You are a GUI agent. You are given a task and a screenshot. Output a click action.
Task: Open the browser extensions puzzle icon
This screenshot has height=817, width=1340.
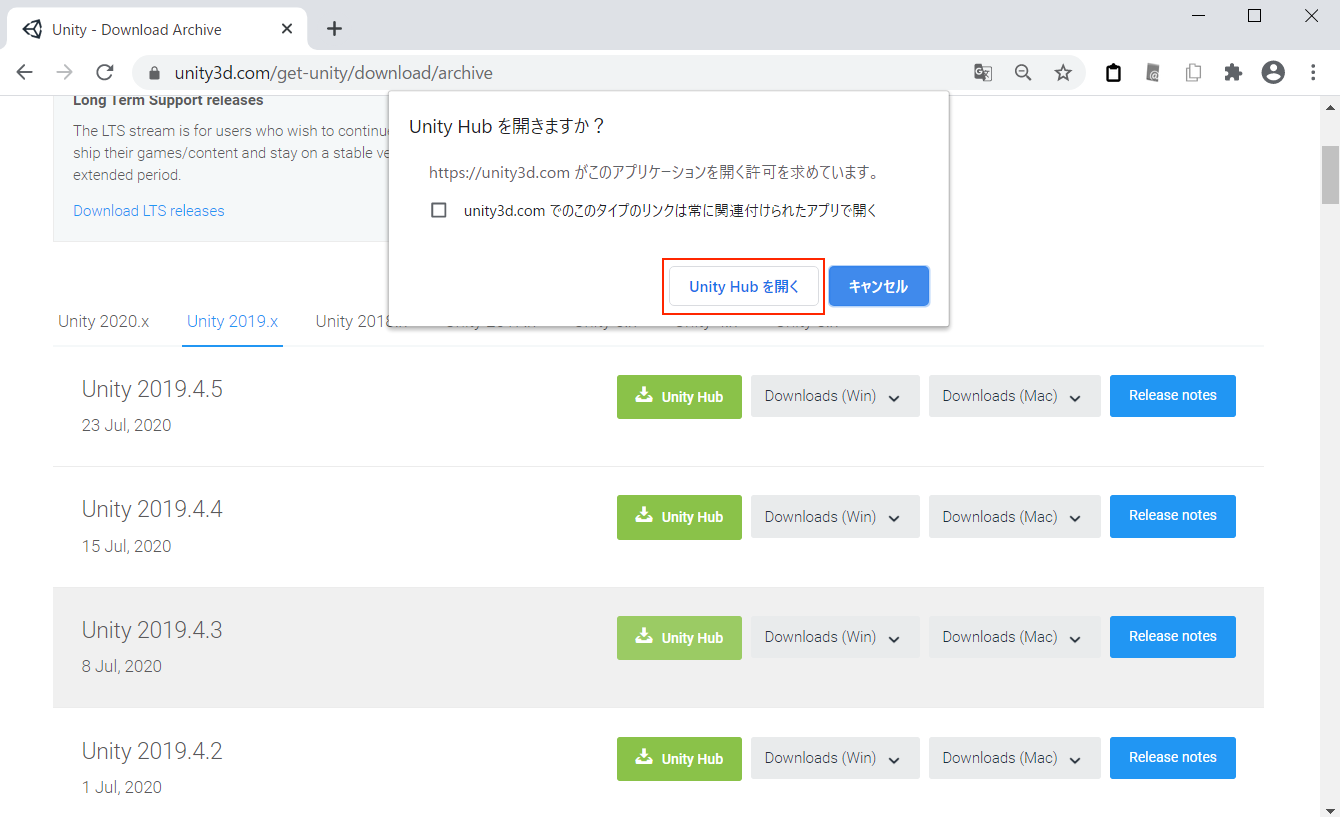(1233, 73)
